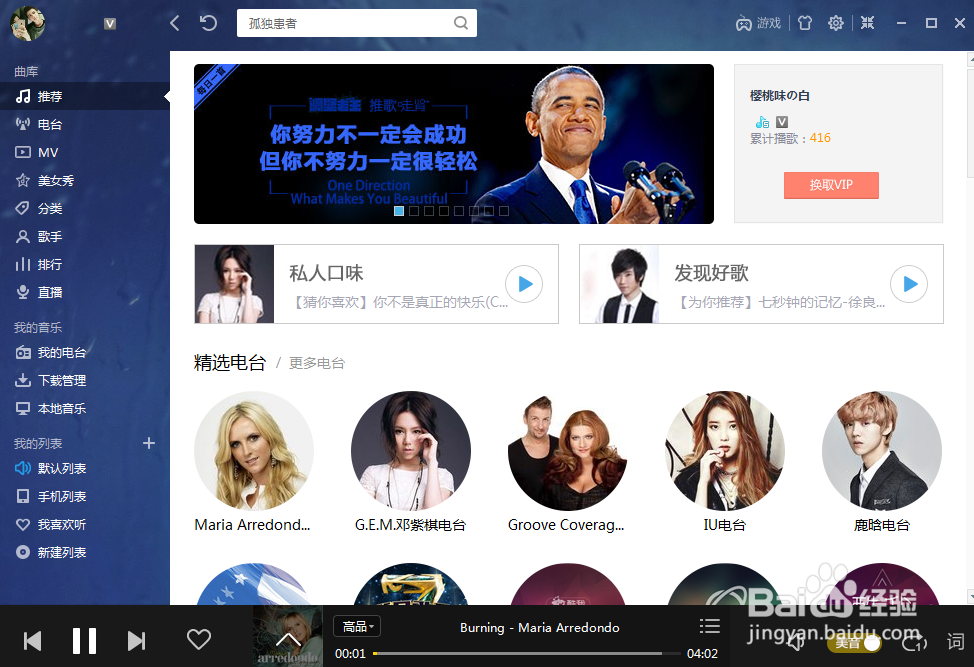Click username 樱桃味の白
The height and width of the screenshot is (667, 974).
(780, 96)
